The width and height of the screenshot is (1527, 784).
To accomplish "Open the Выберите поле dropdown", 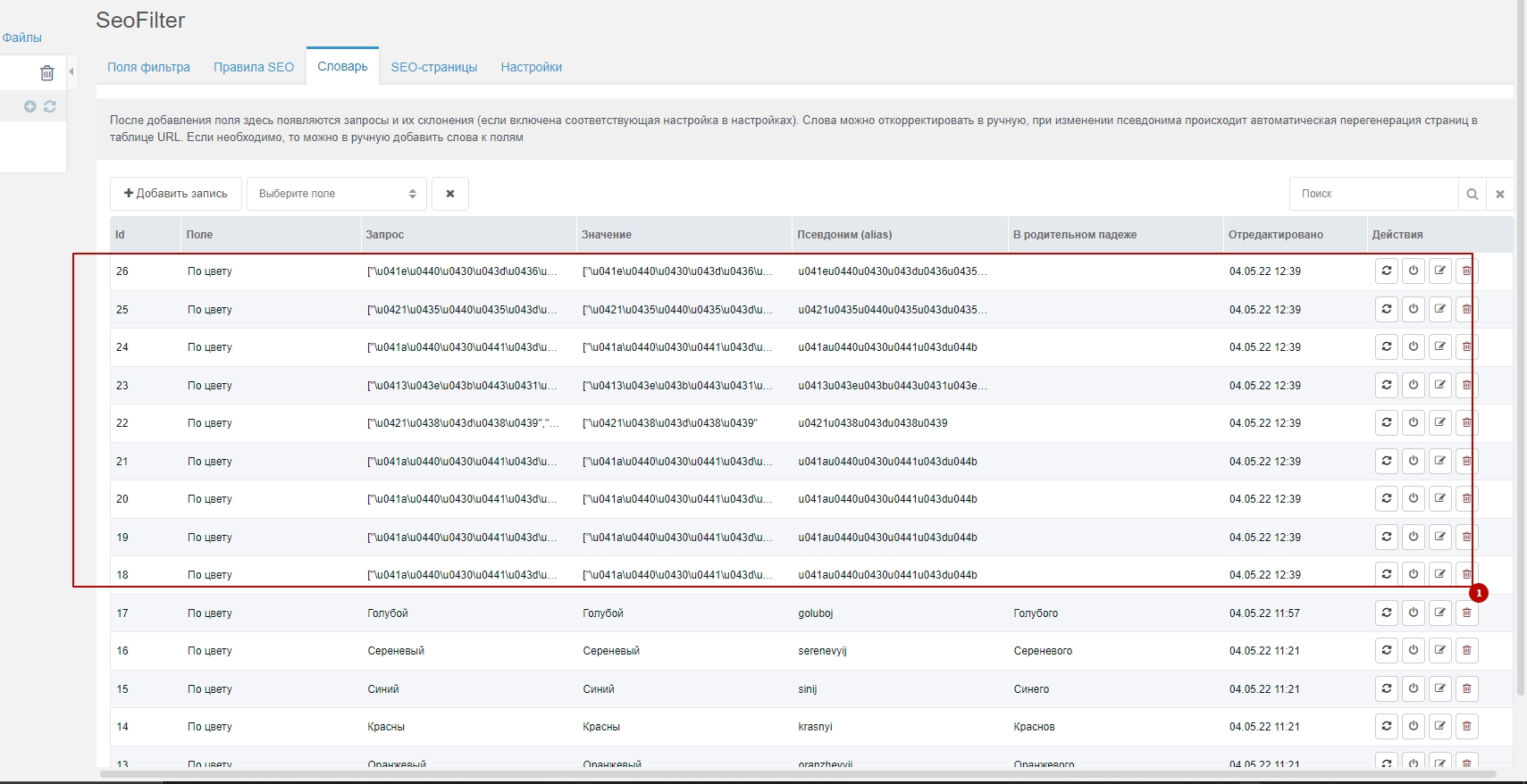I will click(x=336, y=194).
